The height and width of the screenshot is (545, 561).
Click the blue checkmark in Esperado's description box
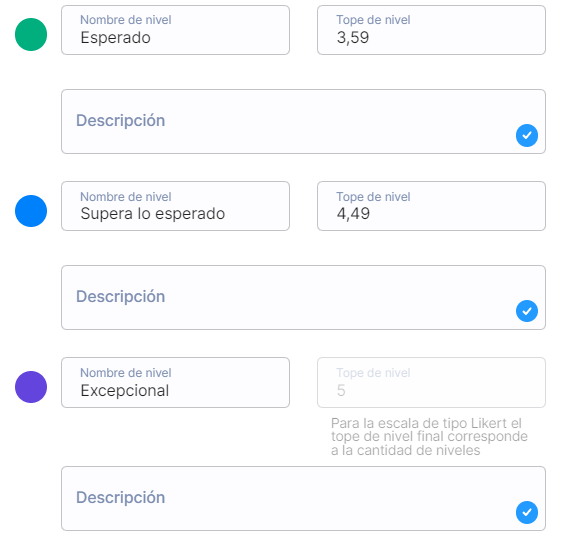[x=527, y=135]
